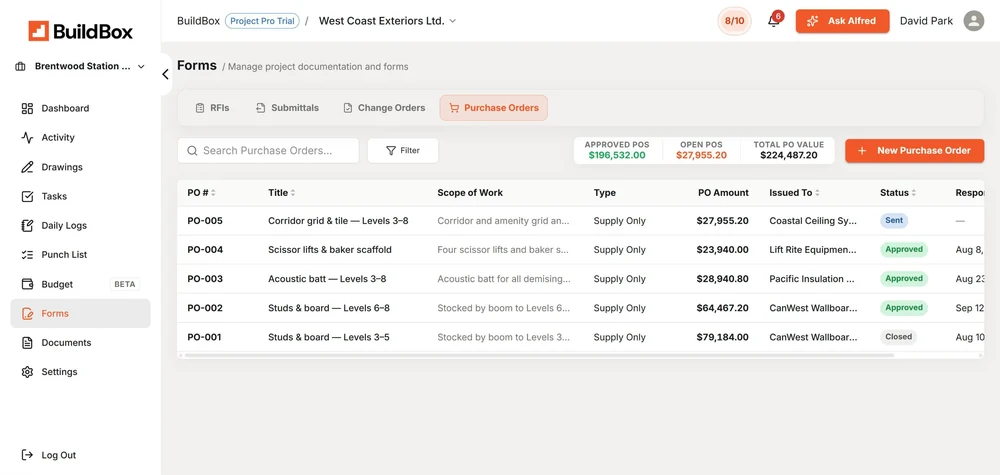1000x475 pixels.
Task: Open the Settings gear icon
Action: tap(27, 372)
